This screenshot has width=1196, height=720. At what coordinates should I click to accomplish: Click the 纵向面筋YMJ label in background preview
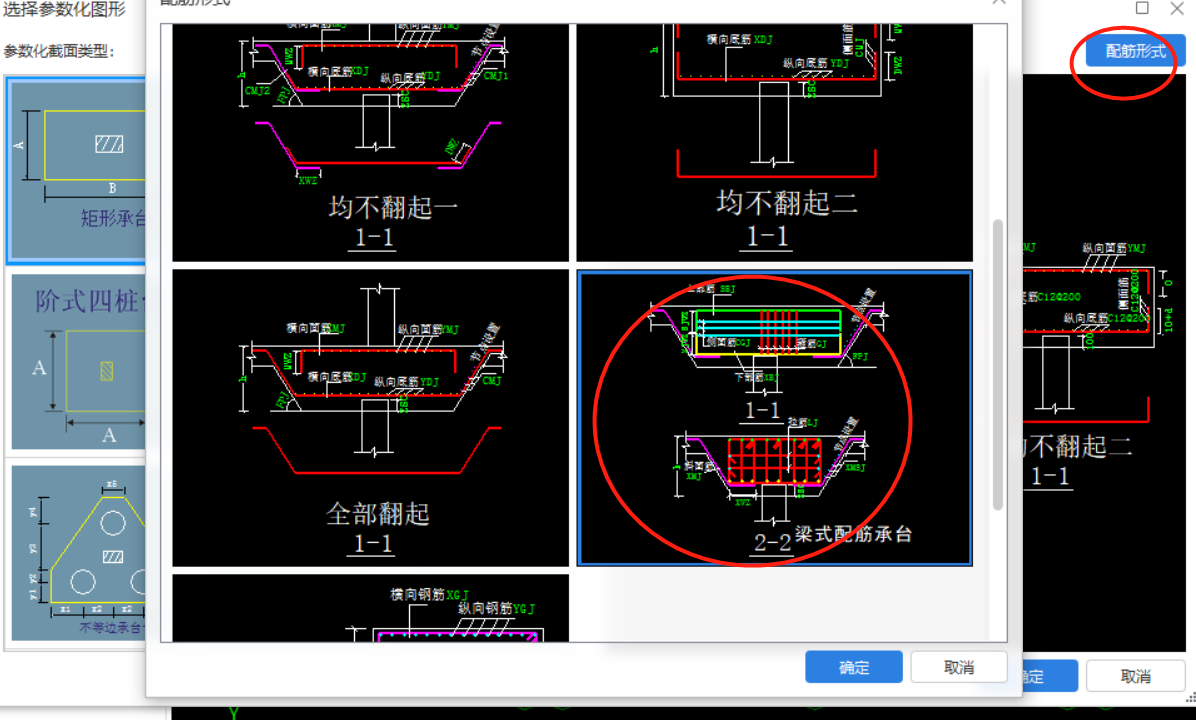coord(1114,248)
